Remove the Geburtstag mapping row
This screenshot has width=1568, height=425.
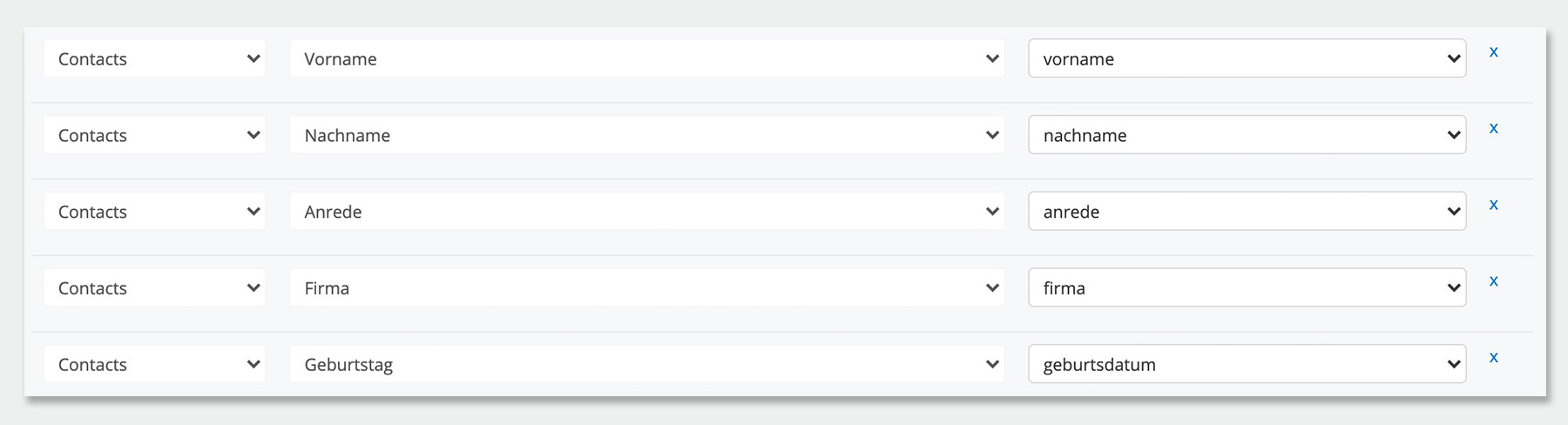click(x=1493, y=358)
